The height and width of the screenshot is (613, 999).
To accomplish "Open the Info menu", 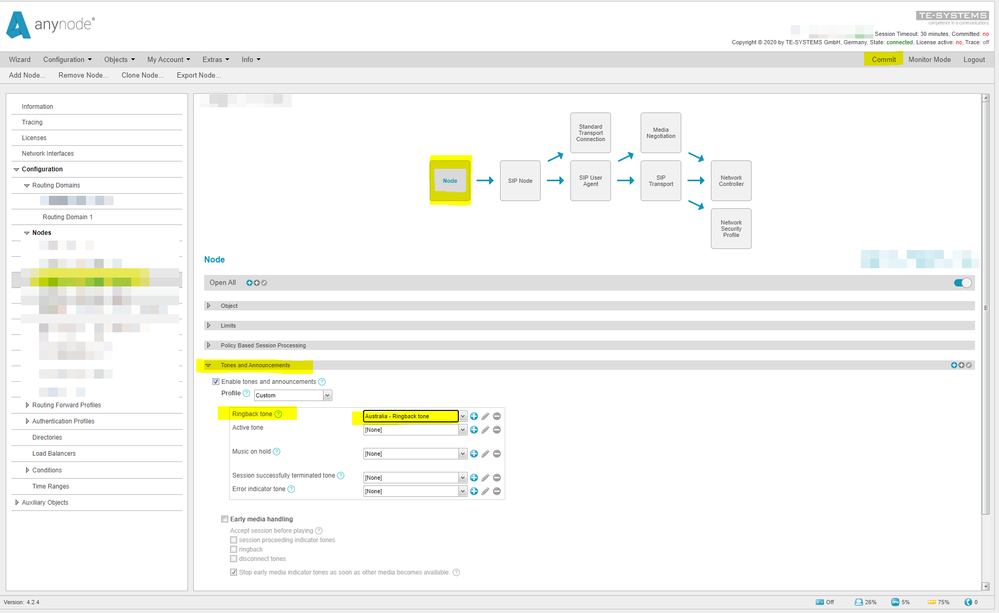I will pos(251,59).
